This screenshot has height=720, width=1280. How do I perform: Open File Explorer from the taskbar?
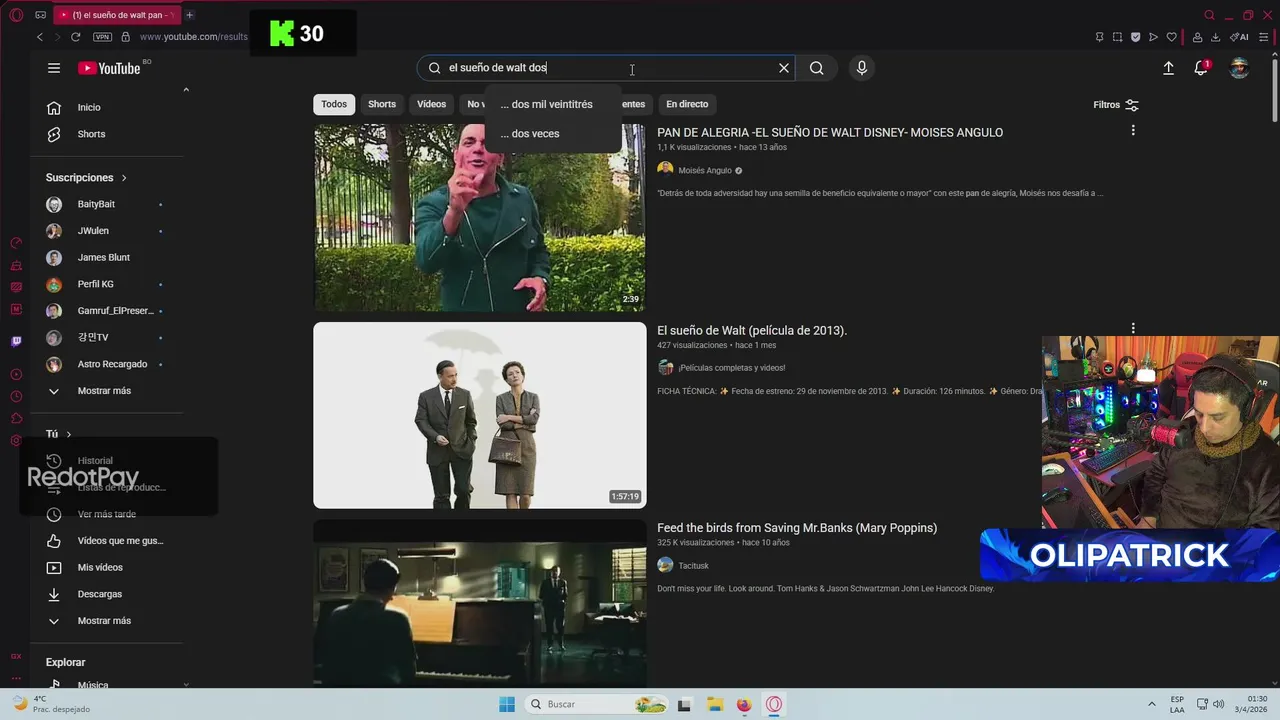click(x=714, y=704)
